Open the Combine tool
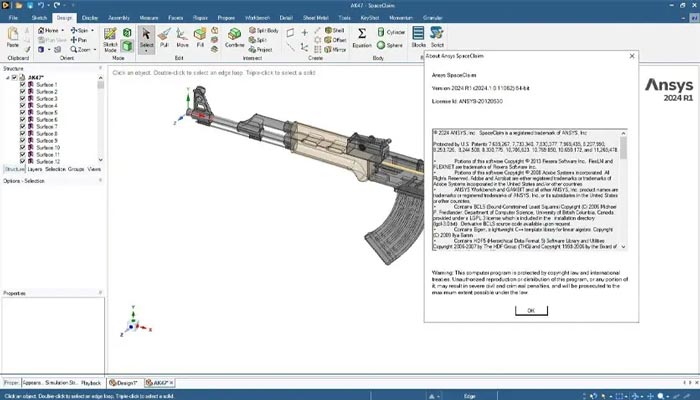This screenshot has height=400, width=700. point(234,38)
